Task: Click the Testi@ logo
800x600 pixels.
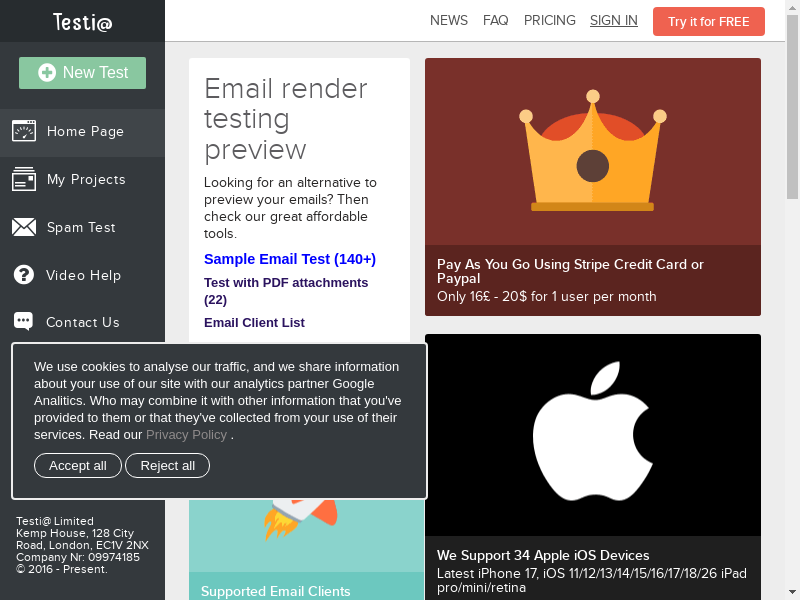Action: coord(82,21)
